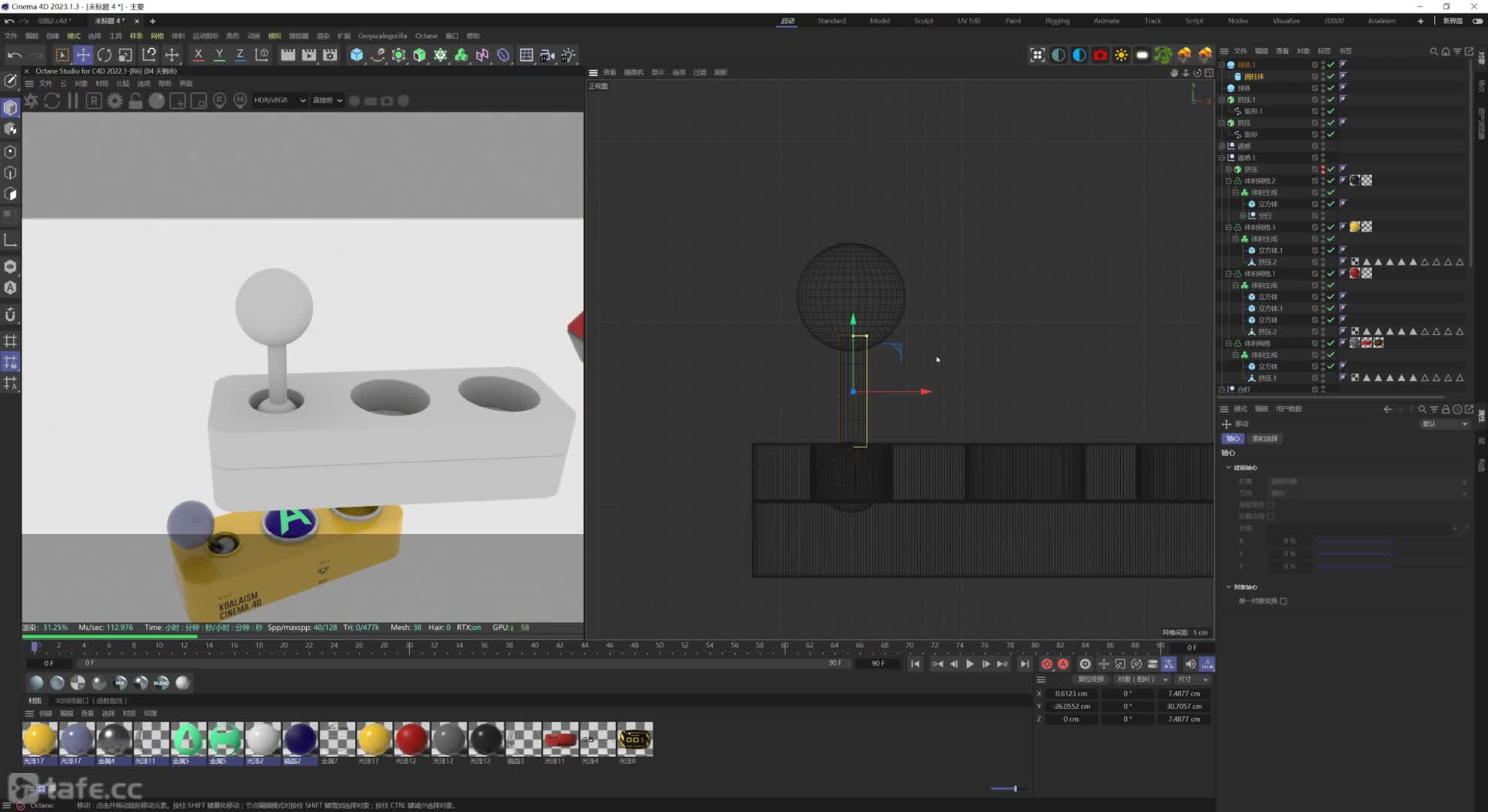Select the dark blue 镜面2 material swatch
The height and width of the screenshot is (812, 1488).
click(299, 739)
